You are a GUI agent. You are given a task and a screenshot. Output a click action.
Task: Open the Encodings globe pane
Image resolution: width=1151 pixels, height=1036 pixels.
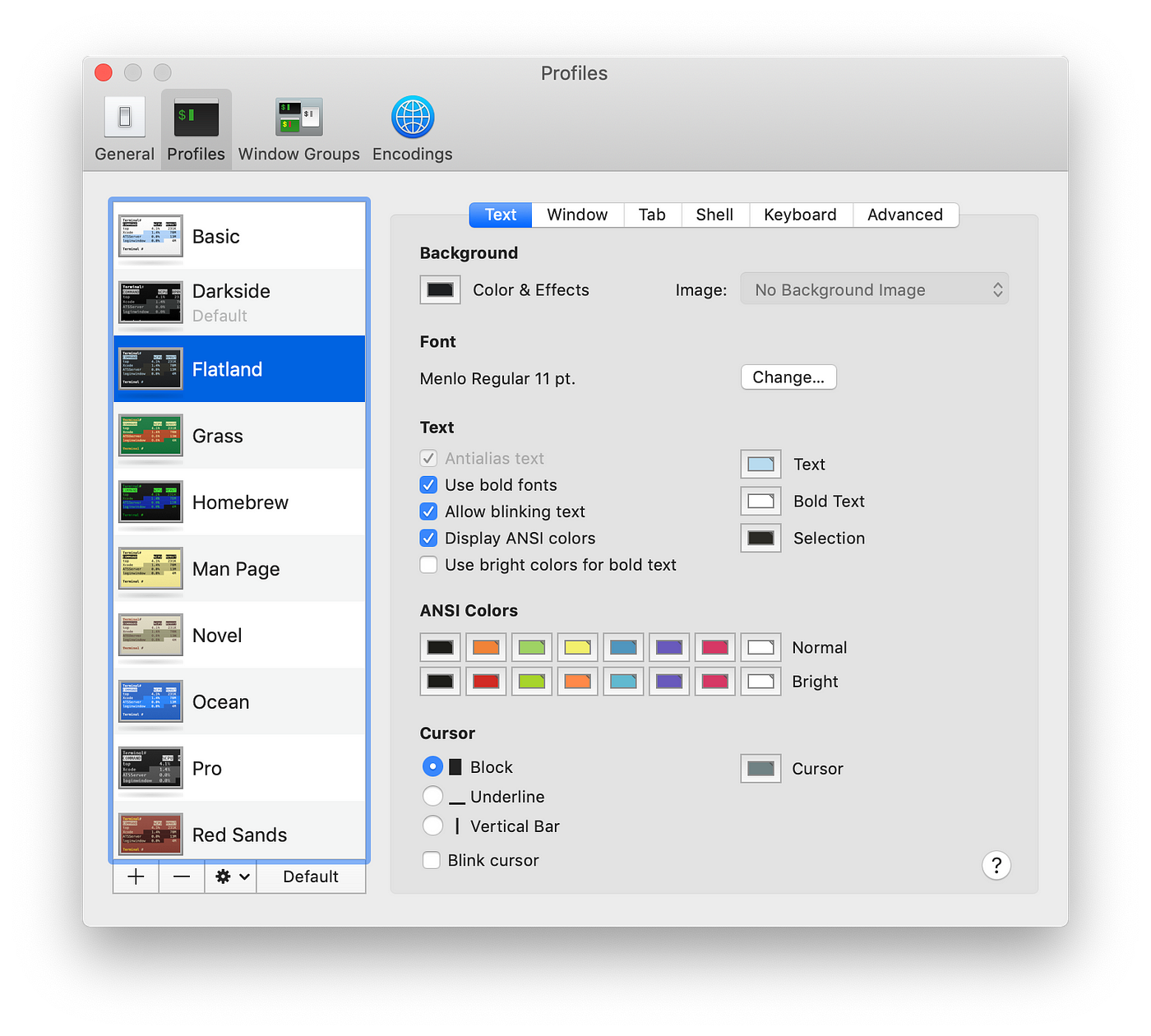(x=412, y=130)
